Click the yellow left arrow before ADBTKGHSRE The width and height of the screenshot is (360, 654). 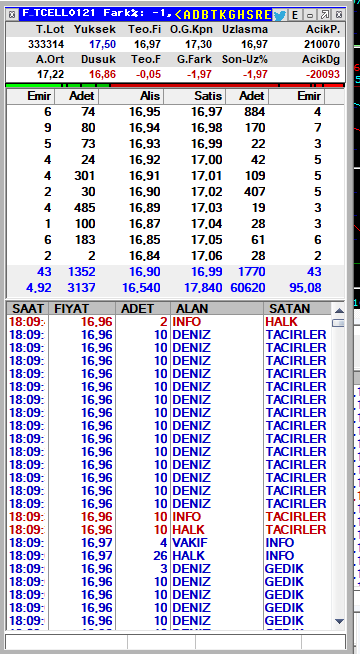178,15
